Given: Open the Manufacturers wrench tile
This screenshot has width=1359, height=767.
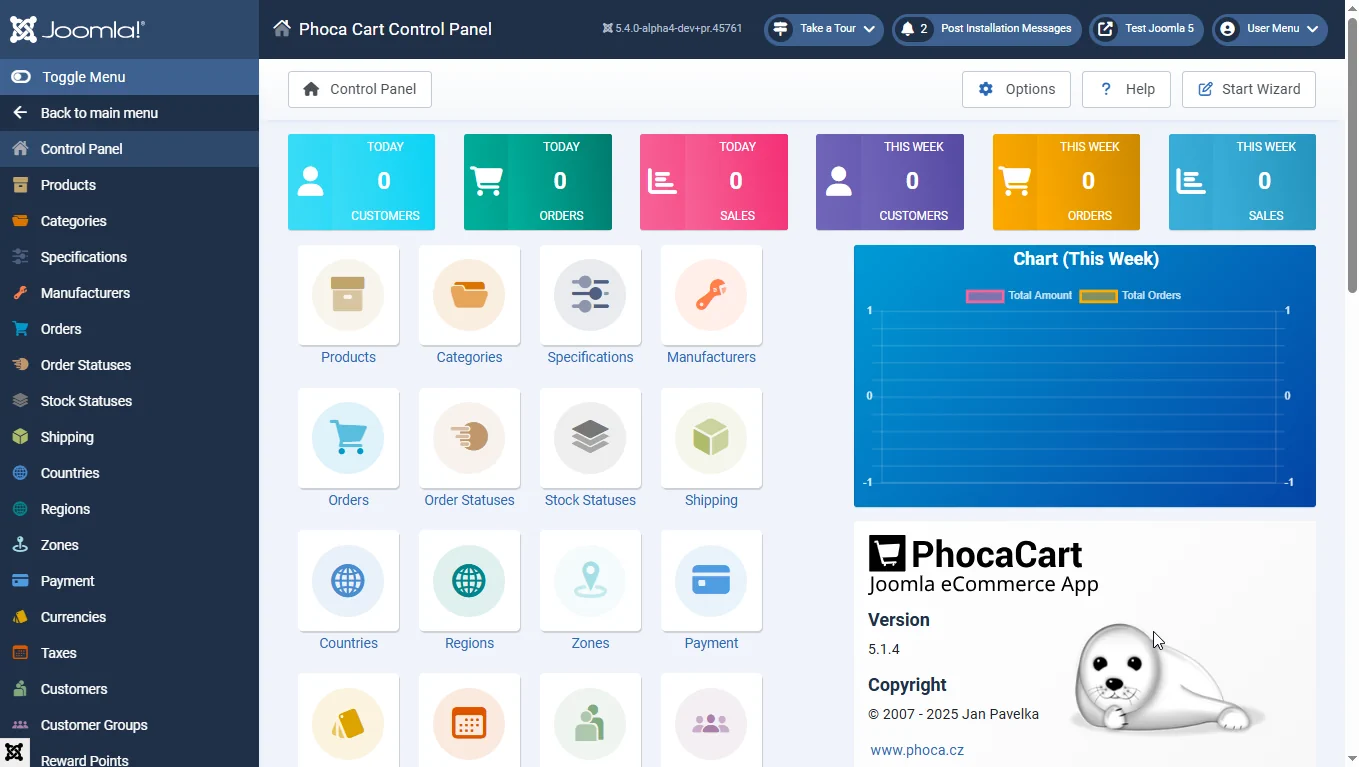Looking at the screenshot, I should click(x=711, y=295).
